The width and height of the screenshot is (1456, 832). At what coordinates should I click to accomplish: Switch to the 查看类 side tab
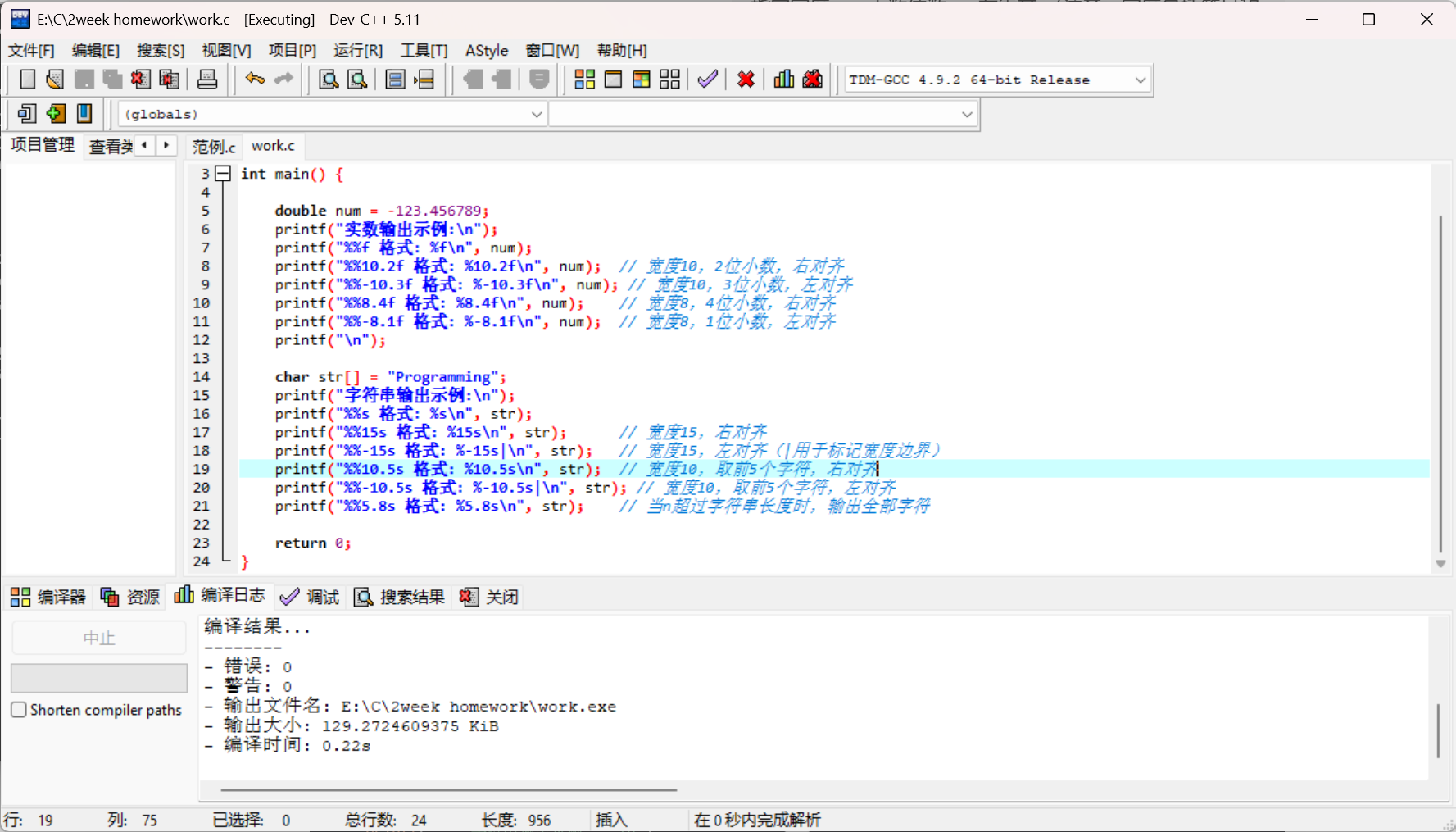pos(111,147)
